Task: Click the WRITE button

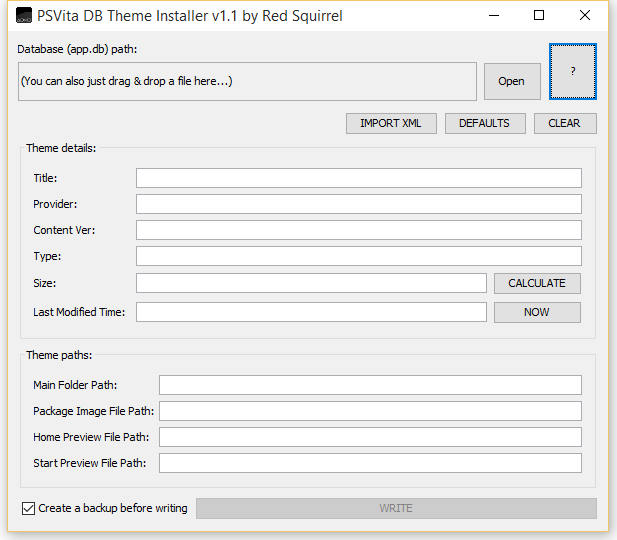Action: coord(396,508)
